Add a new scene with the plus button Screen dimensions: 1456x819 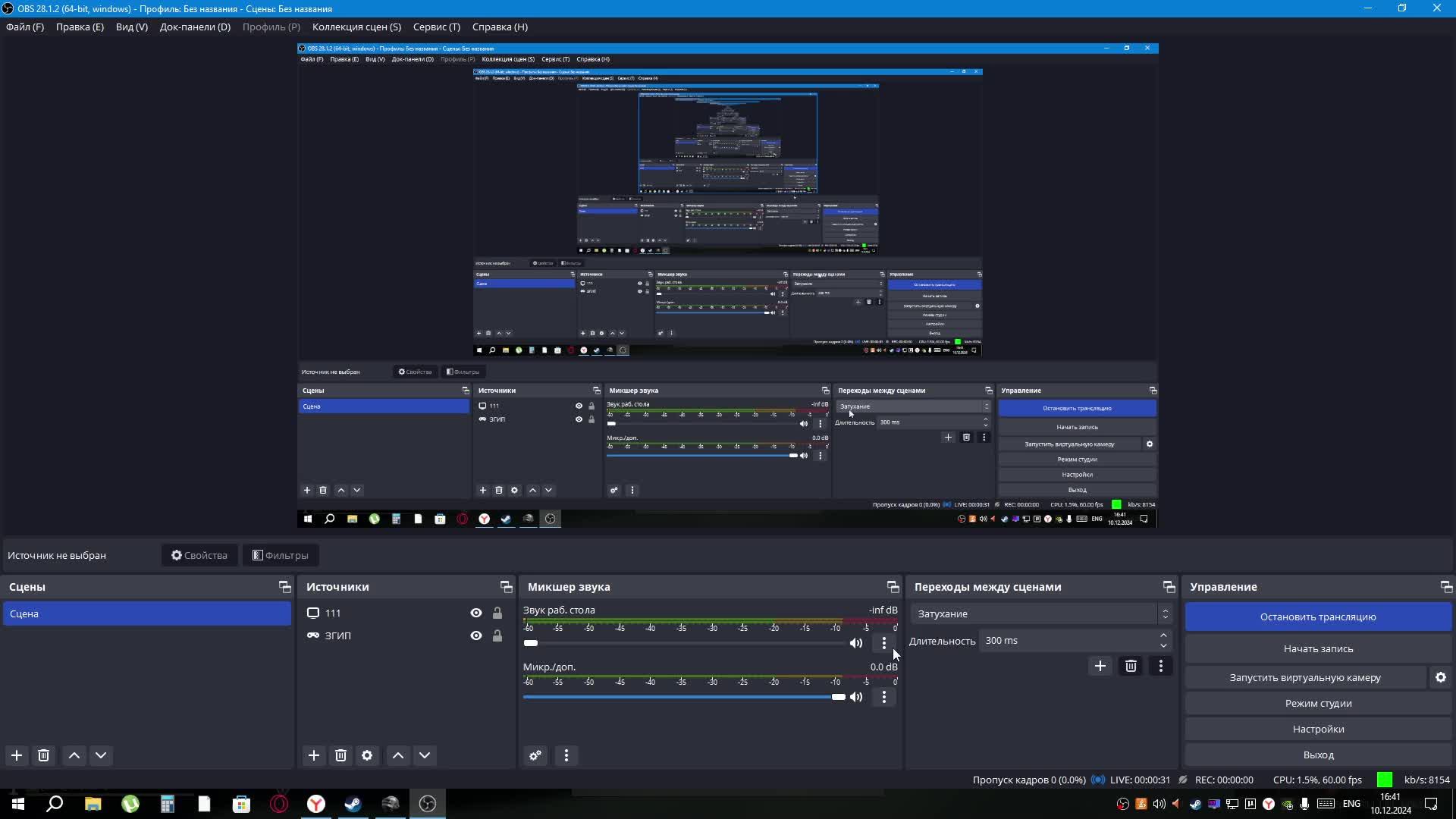point(17,755)
